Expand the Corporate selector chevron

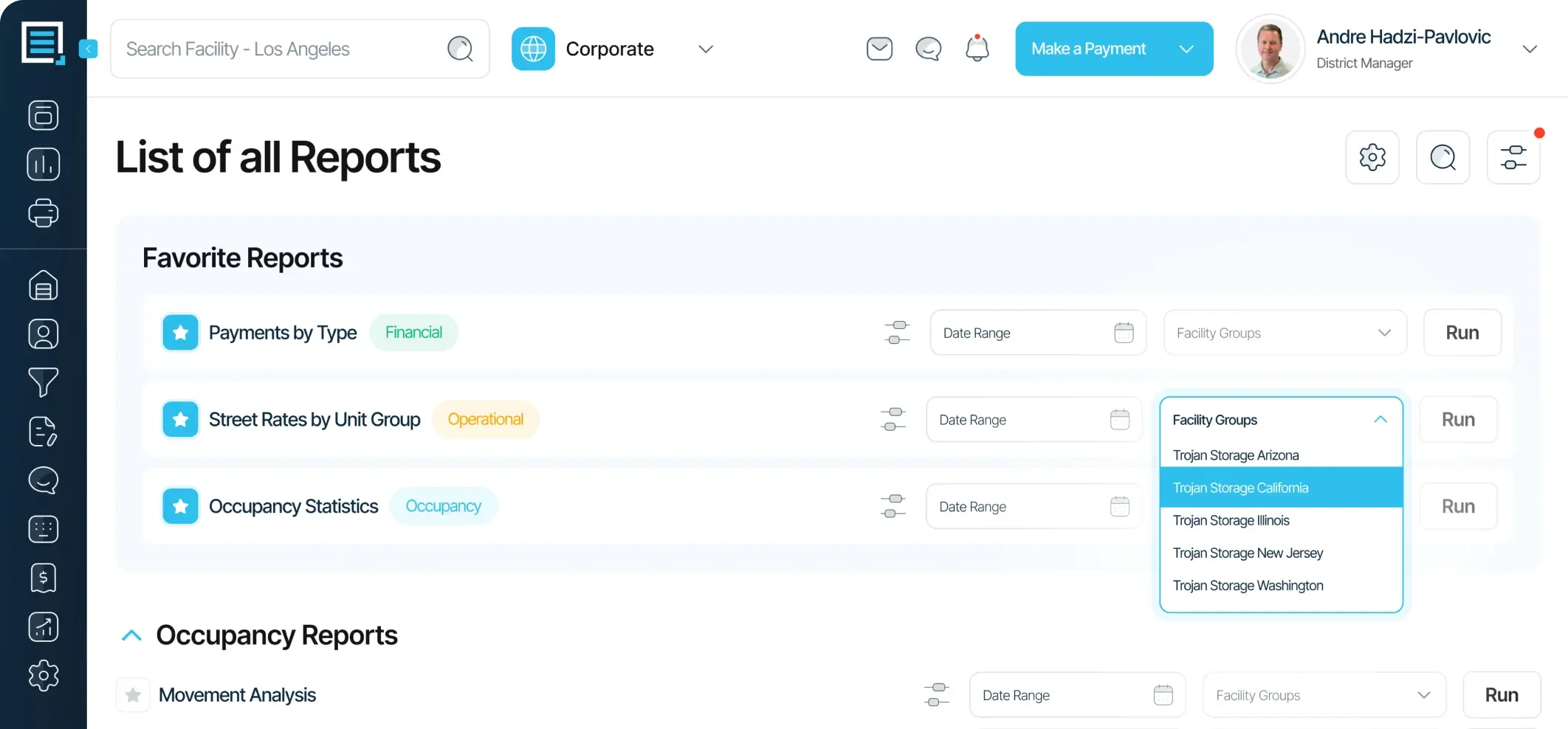tap(706, 49)
